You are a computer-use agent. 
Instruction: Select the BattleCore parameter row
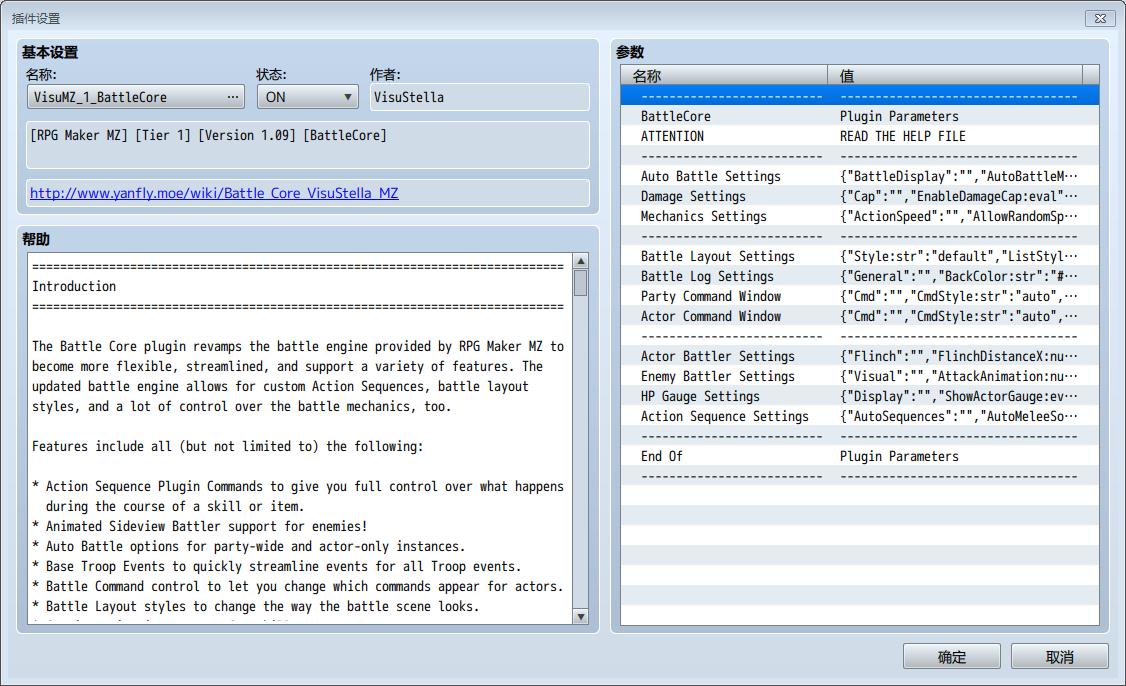click(x=860, y=116)
